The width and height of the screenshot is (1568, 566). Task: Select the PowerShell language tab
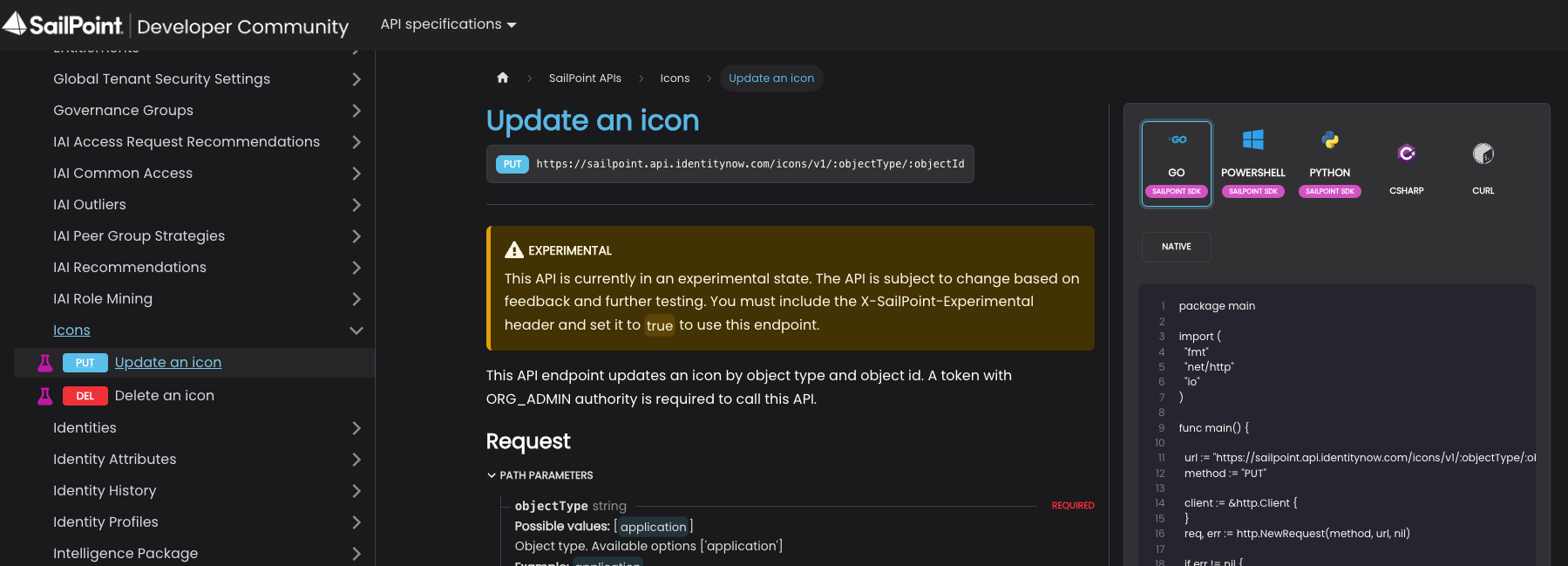(1253, 164)
